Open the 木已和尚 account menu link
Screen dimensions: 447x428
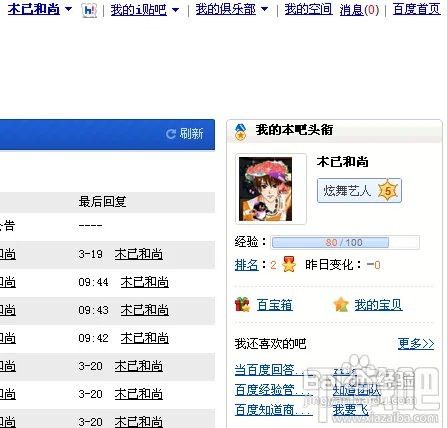[x=34, y=9]
